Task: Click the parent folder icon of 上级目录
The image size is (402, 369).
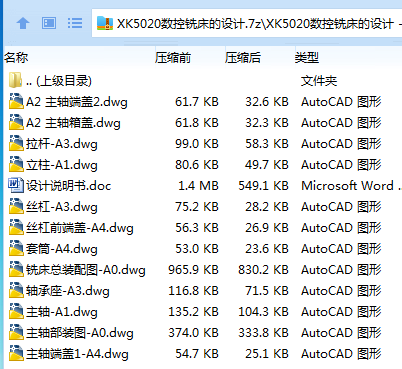Action: [15, 81]
